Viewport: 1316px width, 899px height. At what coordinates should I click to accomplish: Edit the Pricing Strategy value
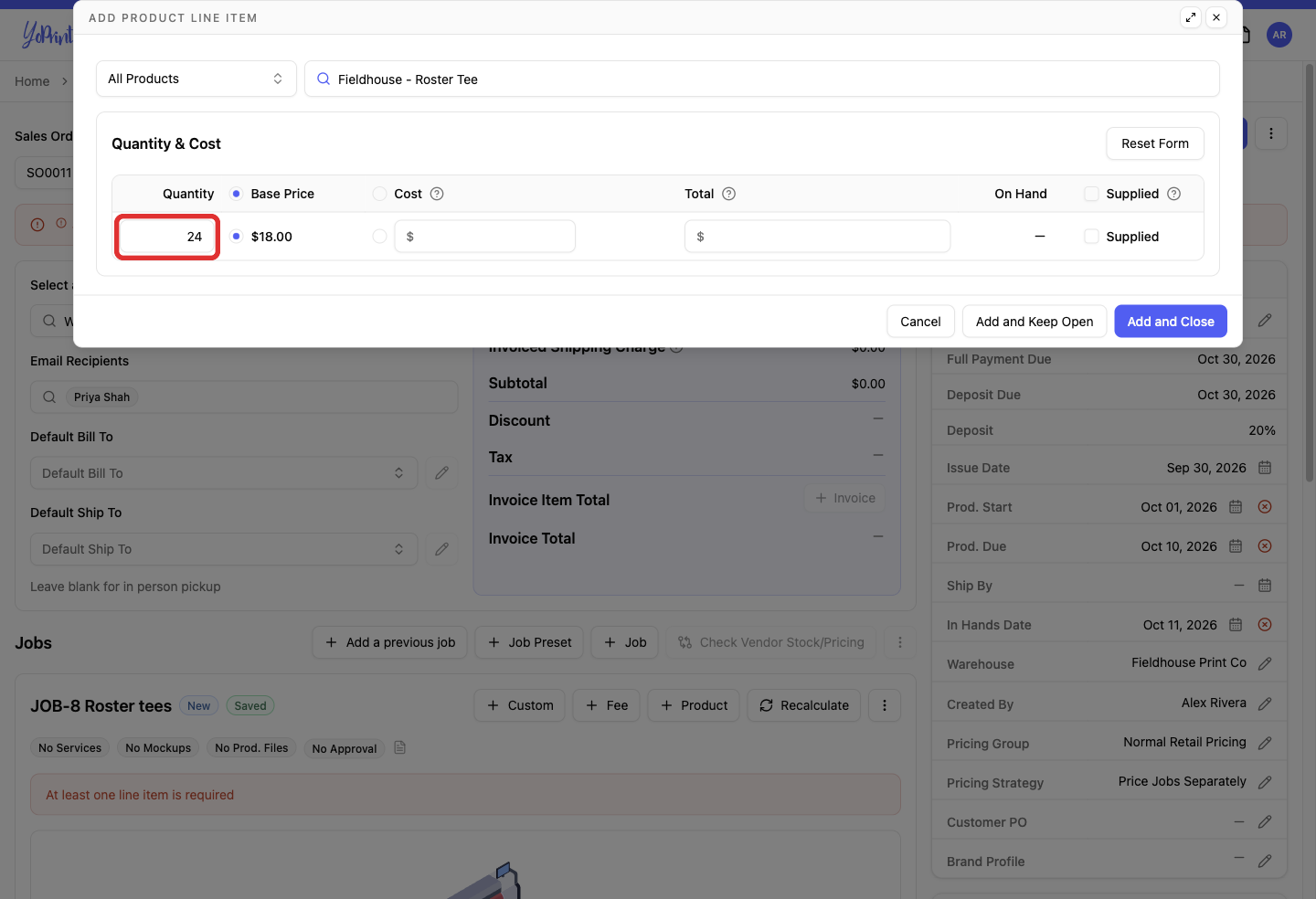point(1265,782)
